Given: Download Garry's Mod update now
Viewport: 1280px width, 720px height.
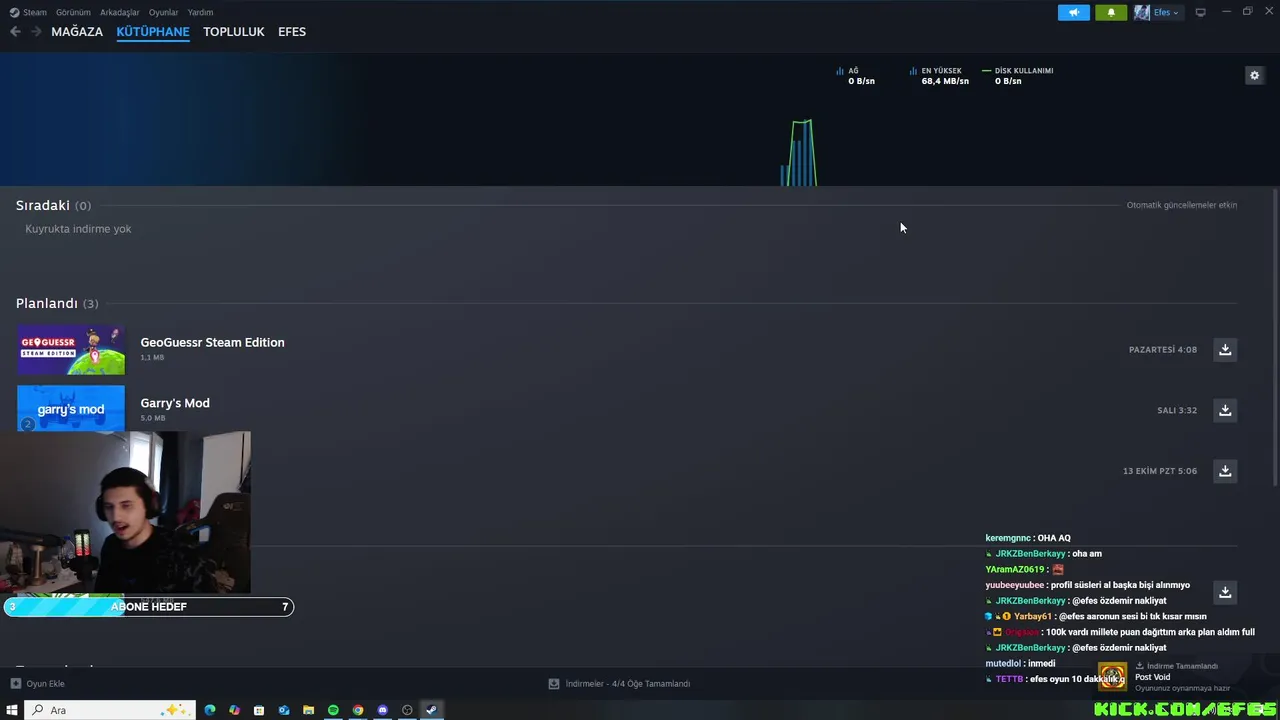Looking at the screenshot, I should coord(1225,410).
